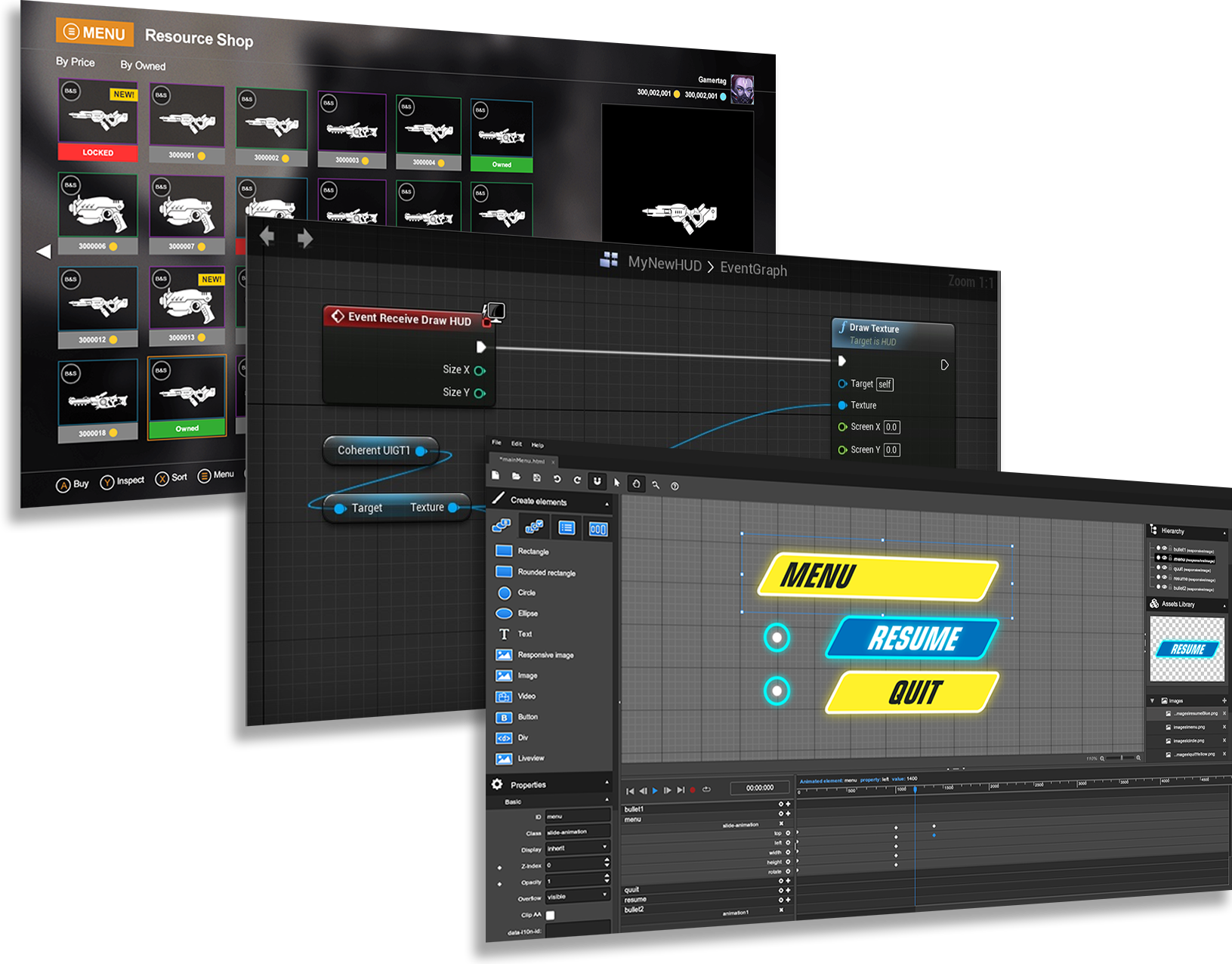Click the Undo arrow in editor toolbar
The width and height of the screenshot is (1232, 964).
[557, 479]
